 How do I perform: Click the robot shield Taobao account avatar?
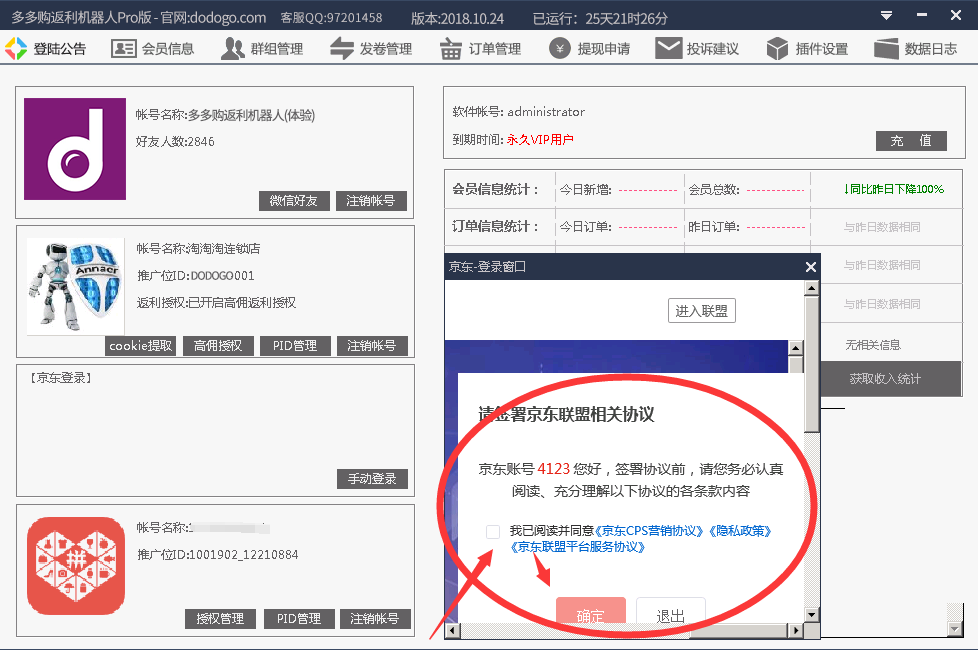[75, 286]
